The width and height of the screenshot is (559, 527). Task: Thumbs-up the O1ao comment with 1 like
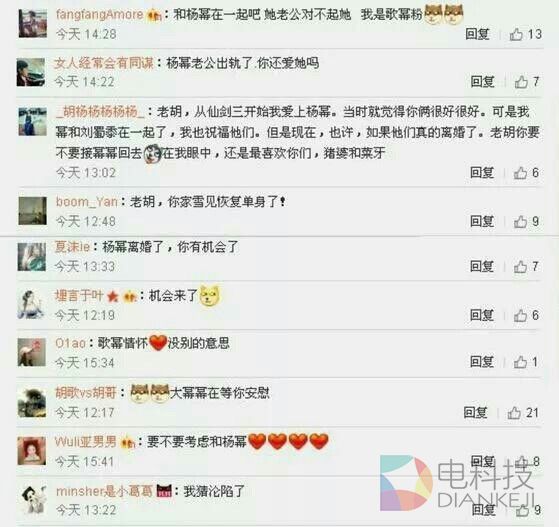click(x=526, y=362)
